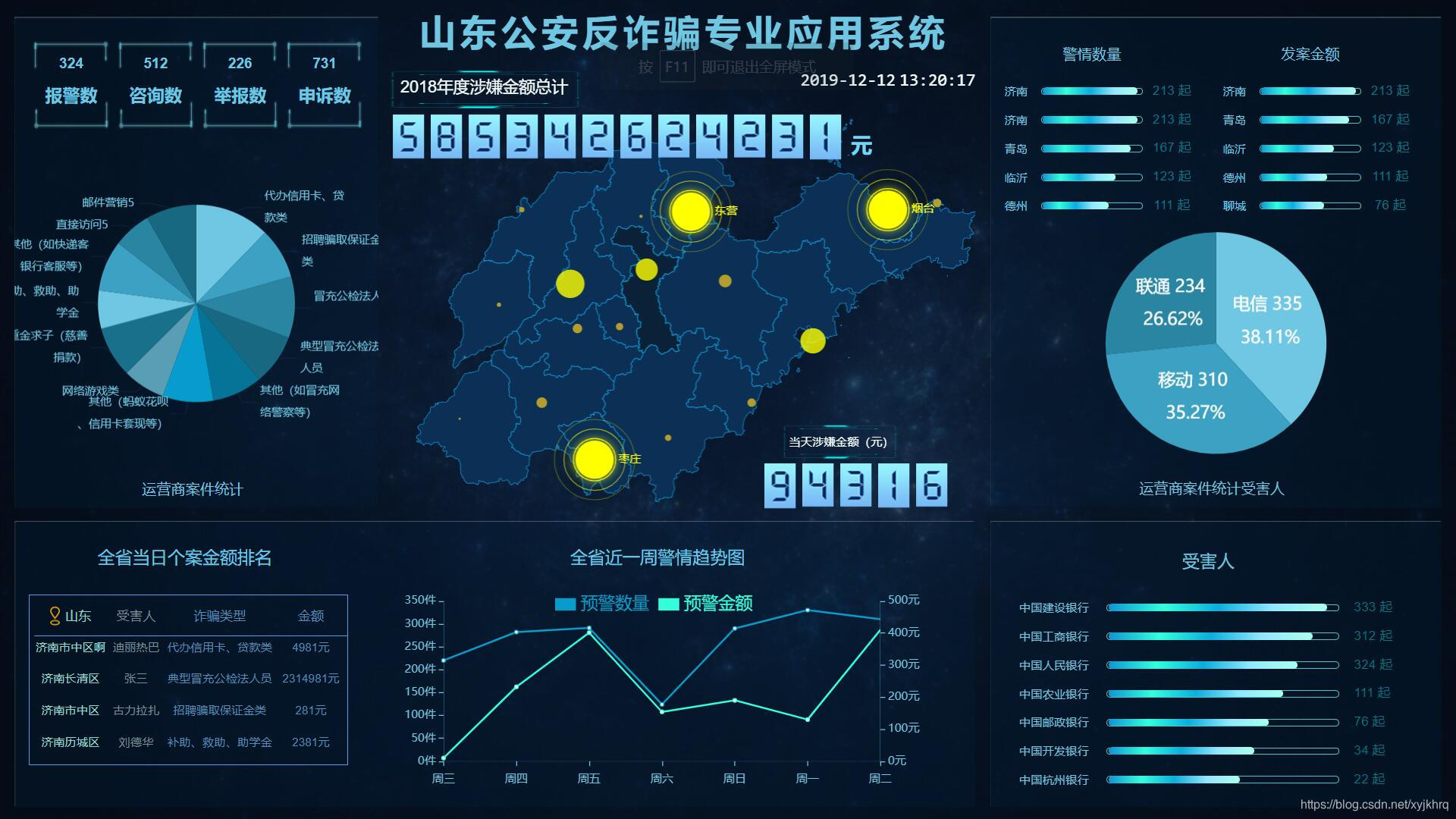Click the location pin icon beside 山东
This screenshot has width=1456, height=819.
point(55,616)
